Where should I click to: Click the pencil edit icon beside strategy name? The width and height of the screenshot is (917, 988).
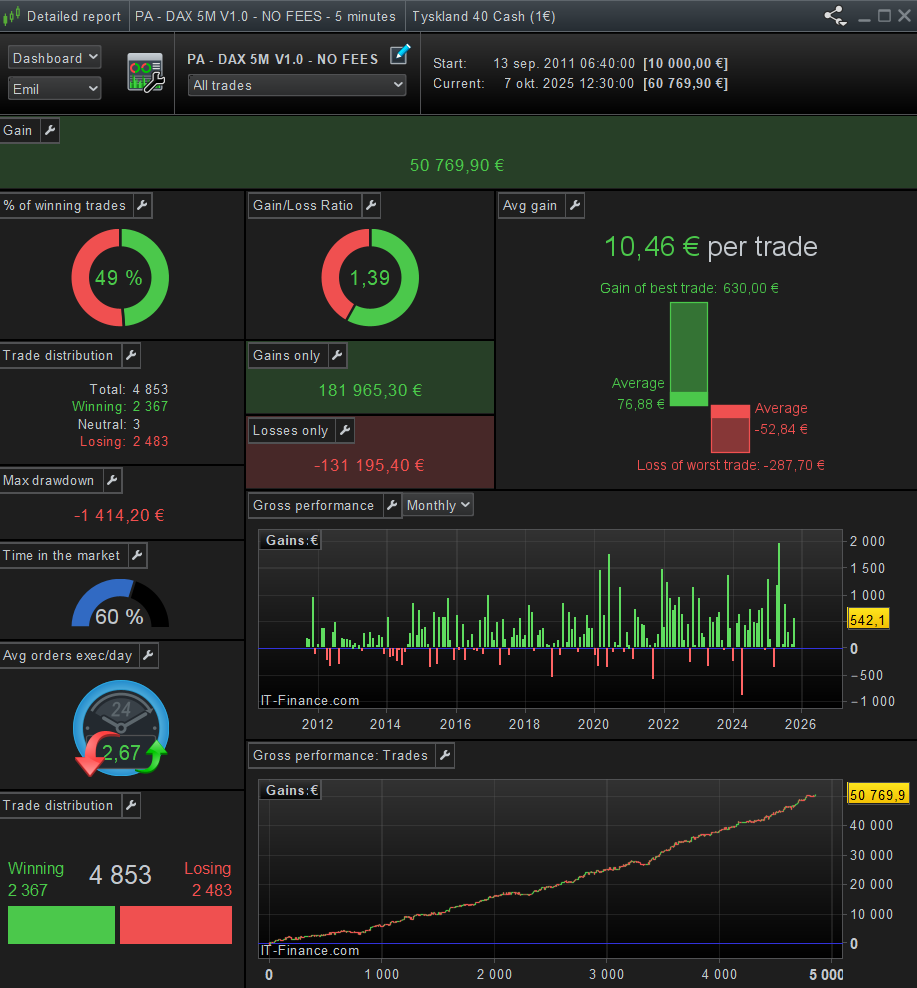[400, 54]
